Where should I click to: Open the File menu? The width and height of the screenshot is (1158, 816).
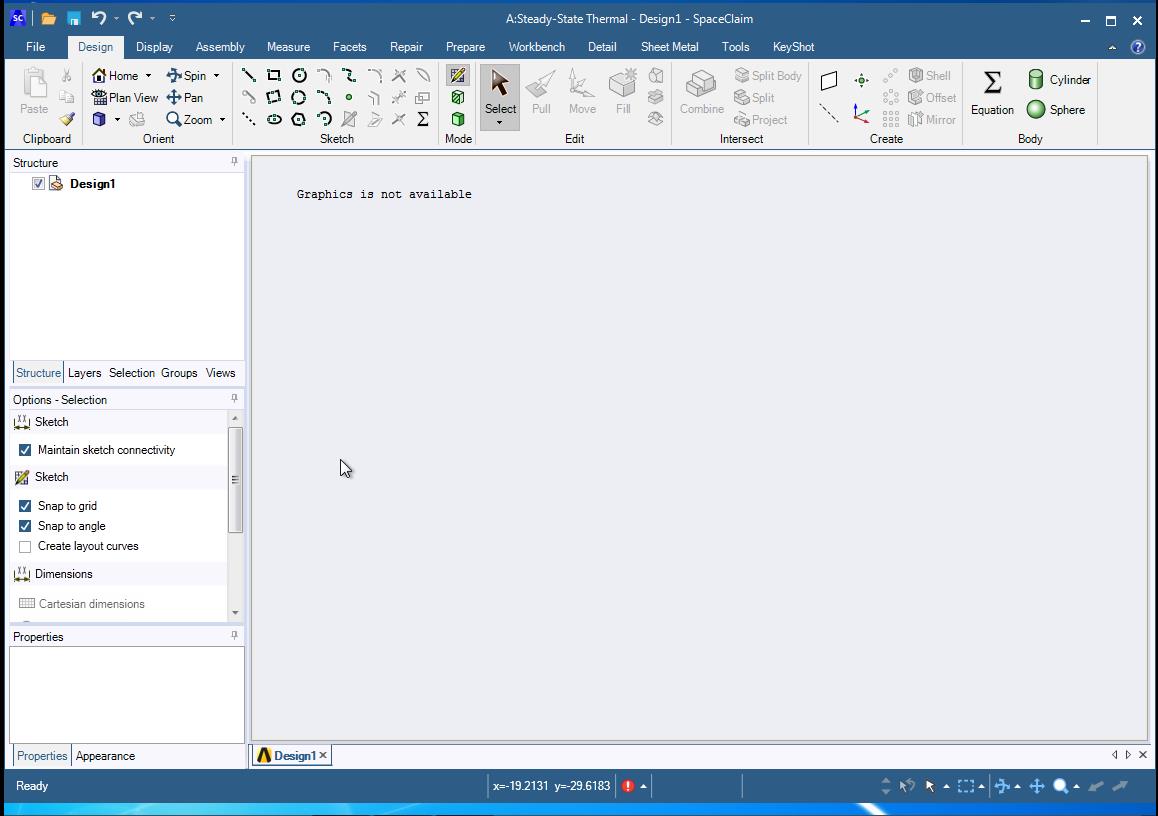[x=35, y=47]
